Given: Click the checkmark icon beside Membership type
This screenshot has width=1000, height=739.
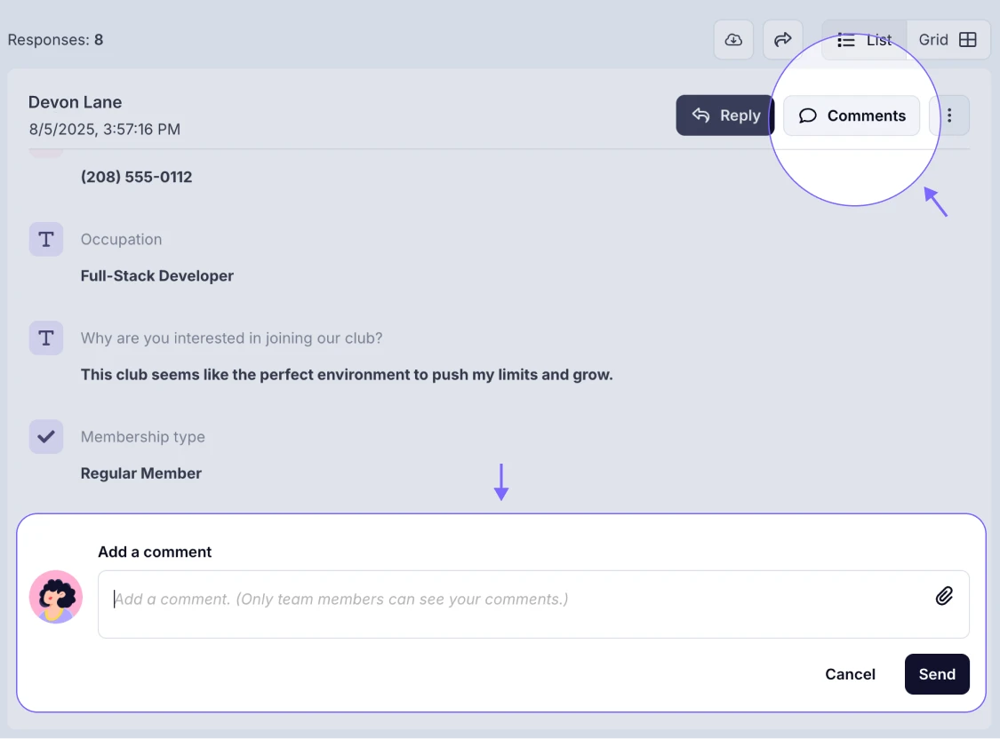Looking at the screenshot, I should point(46,436).
